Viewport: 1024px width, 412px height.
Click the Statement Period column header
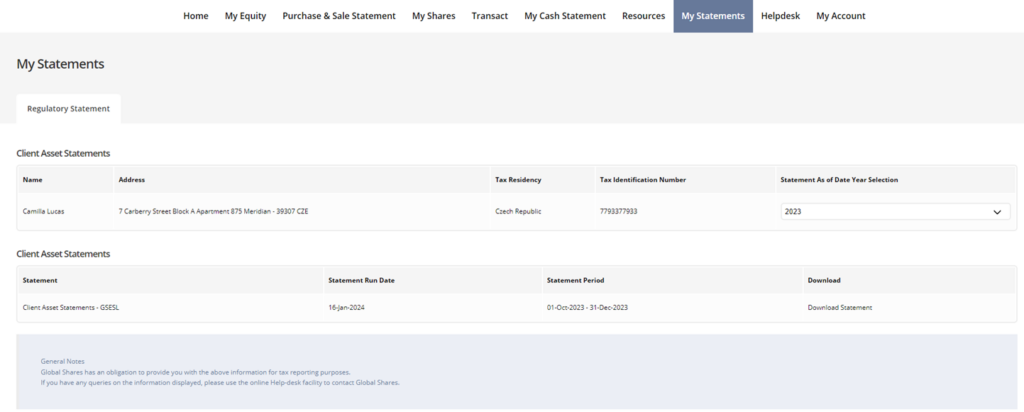575,280
